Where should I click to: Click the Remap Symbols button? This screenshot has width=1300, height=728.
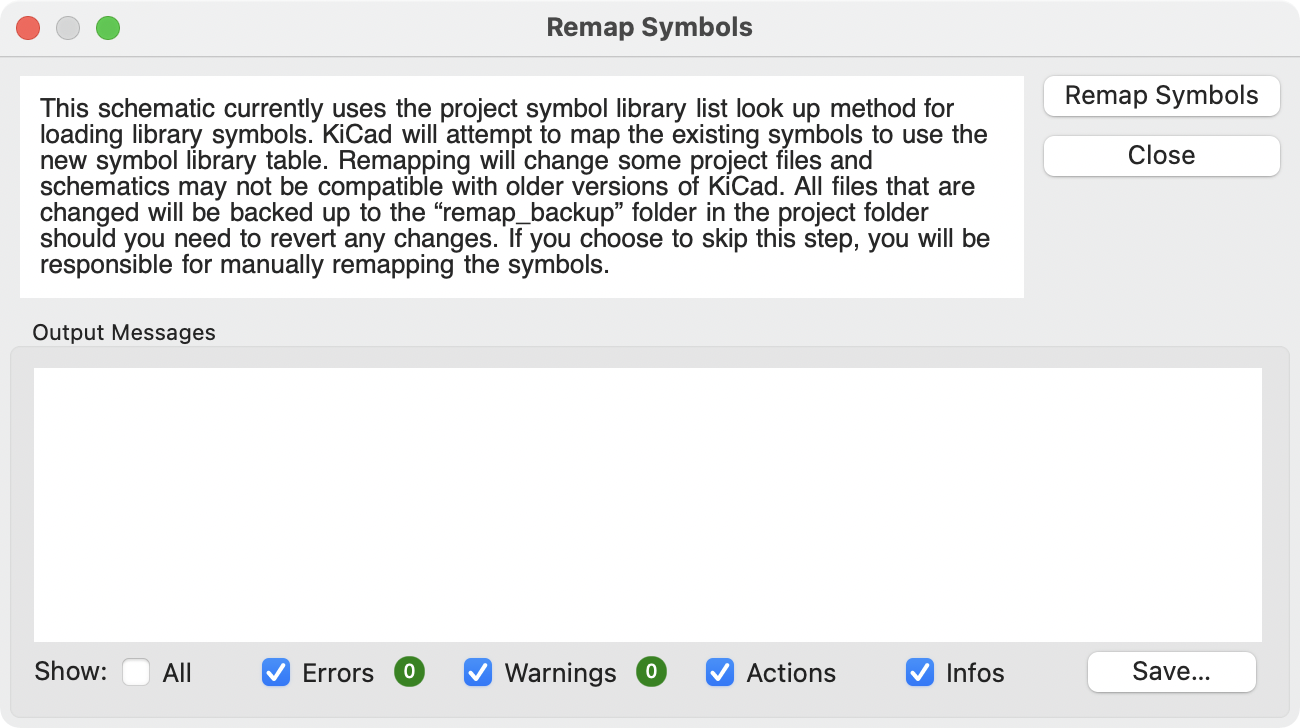(1161, 96)
